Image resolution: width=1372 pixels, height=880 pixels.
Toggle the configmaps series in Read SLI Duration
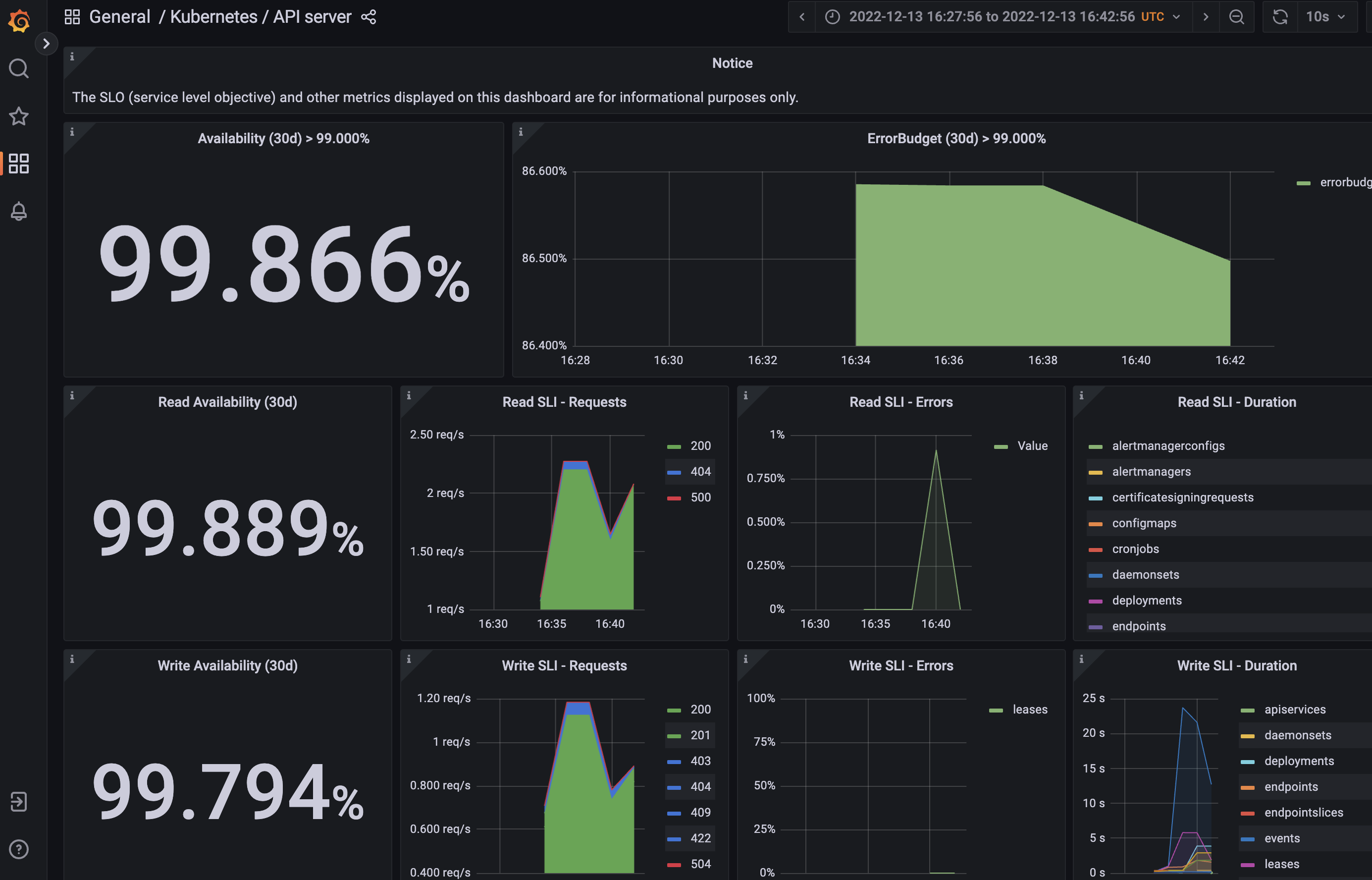click(1144, 523)
